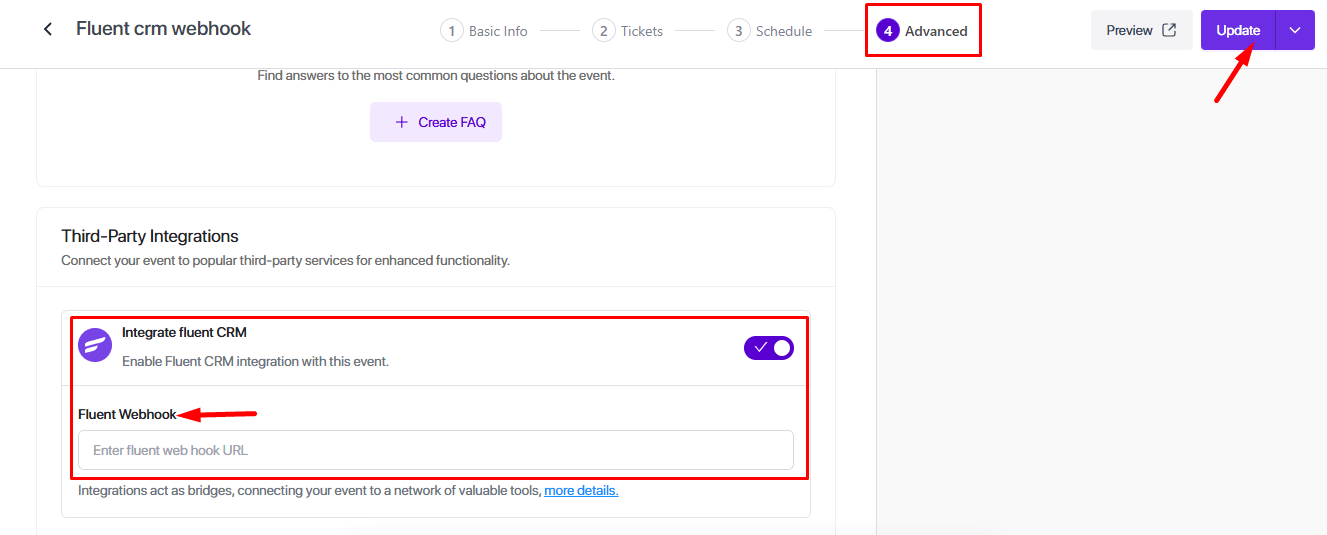The height and width of the screenshot is (535, 1327).
Task: Click the step 4 Advanced circle
Action: [x=887, y=31]
